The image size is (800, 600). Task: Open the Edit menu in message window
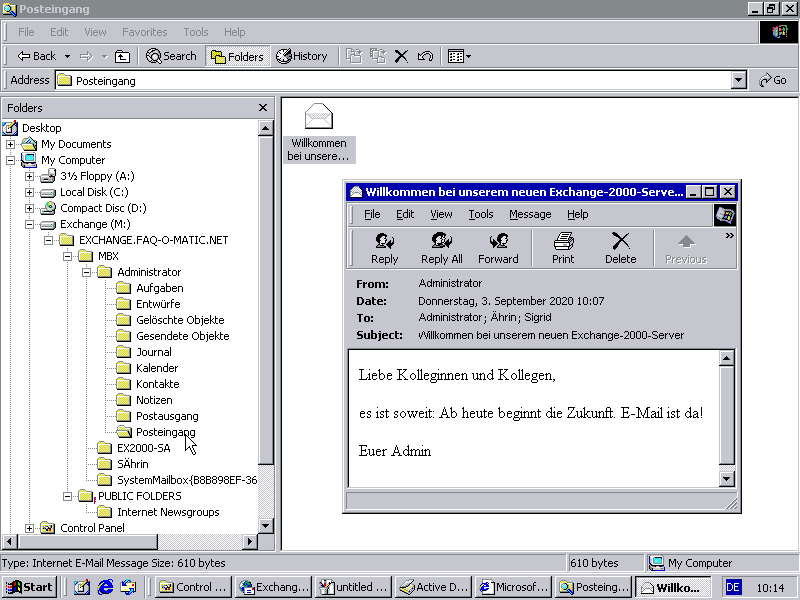point(405,214)
